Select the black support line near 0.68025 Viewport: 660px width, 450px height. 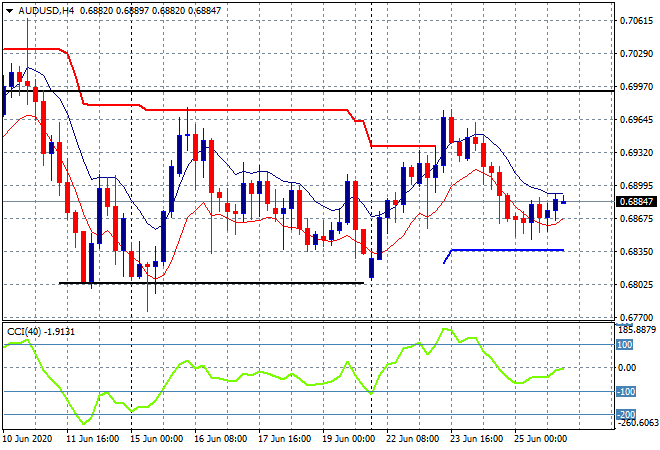(x=211, y=283)
